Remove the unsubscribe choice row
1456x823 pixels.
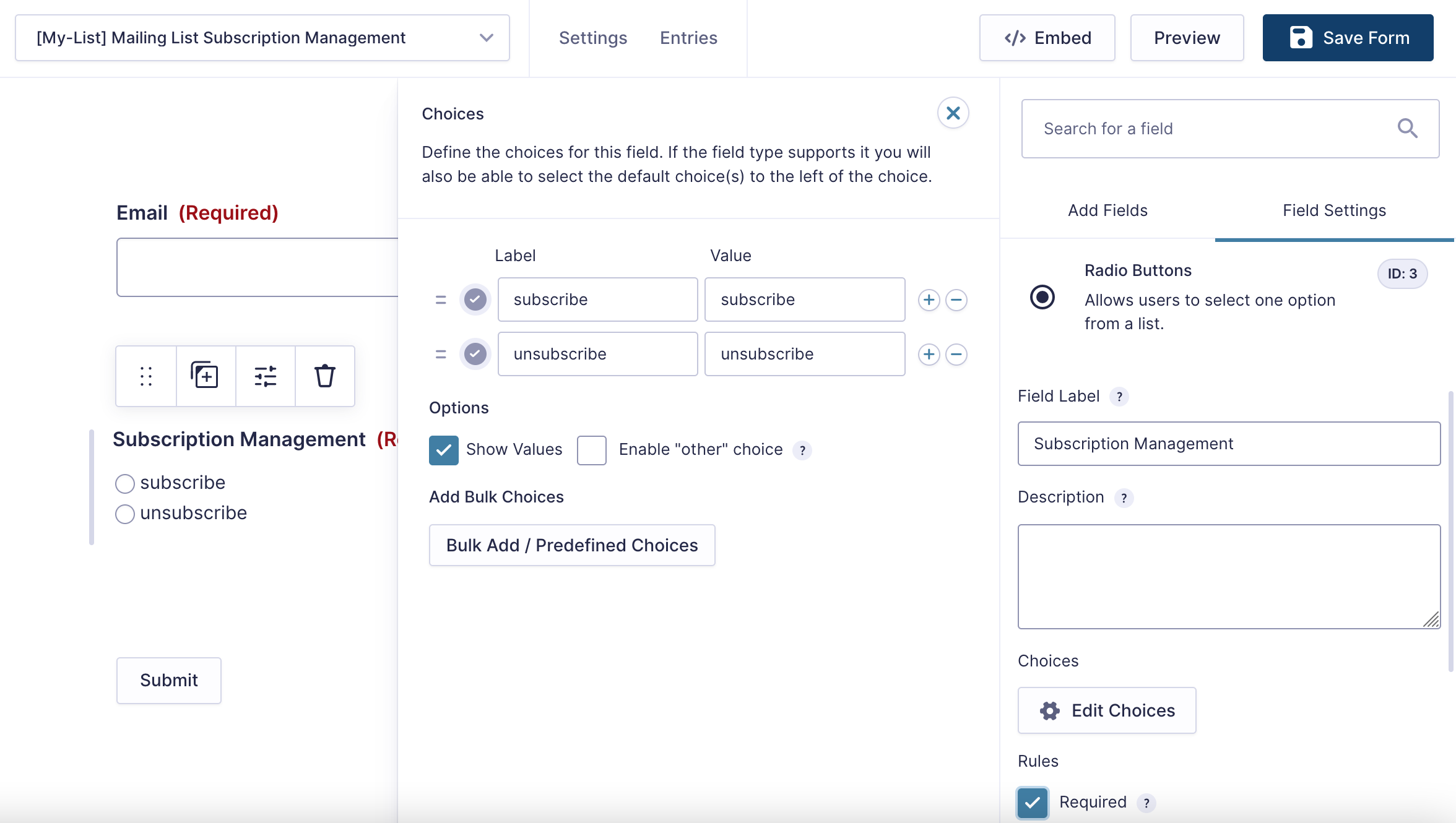pyautogui.click(x=956, y=355)
